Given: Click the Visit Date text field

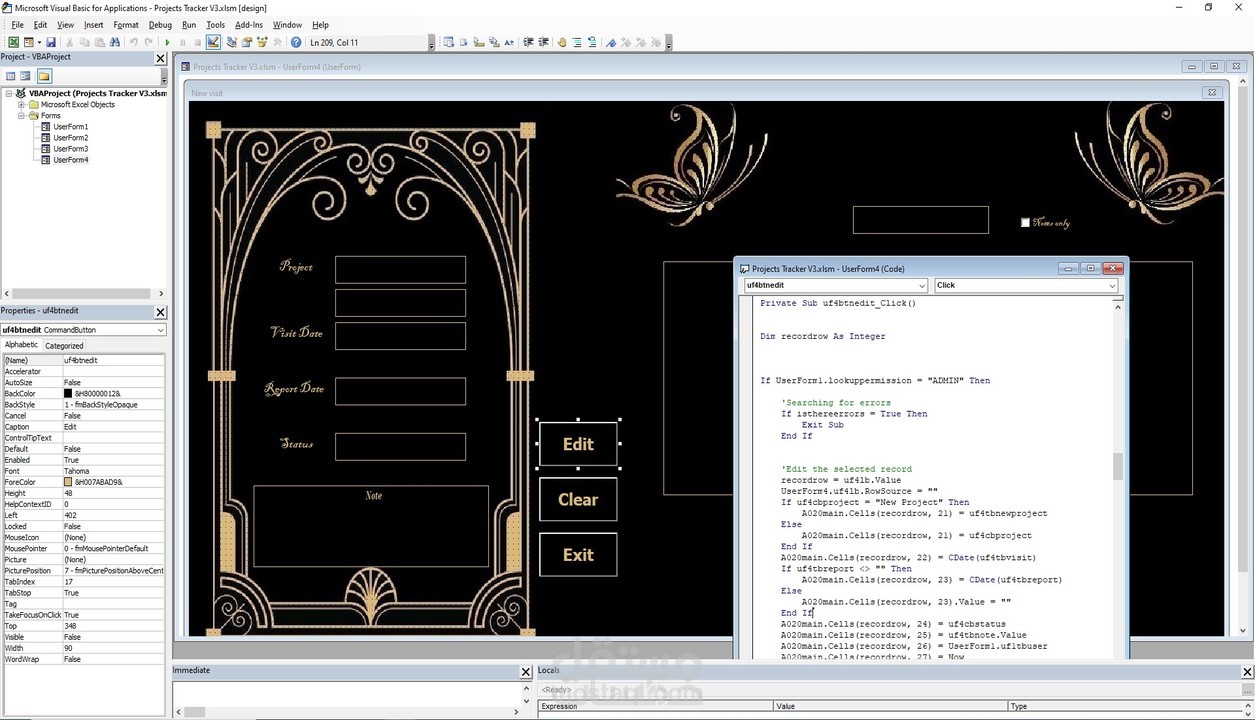Looking at the screenshot, I should [400, 336].
